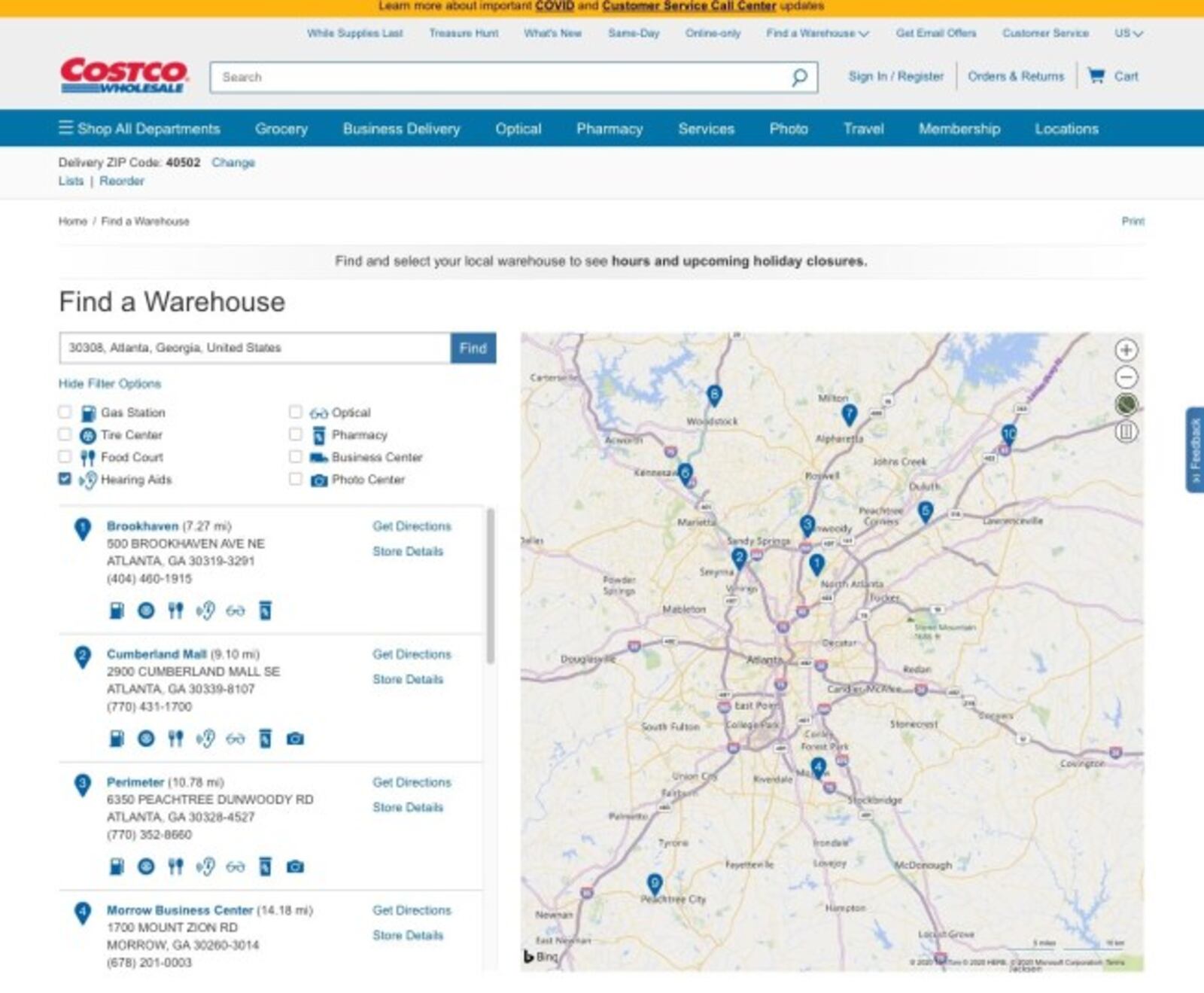The image size is (1204, 993).
Task: Zoom in on the map
Action: point(1126,350)
